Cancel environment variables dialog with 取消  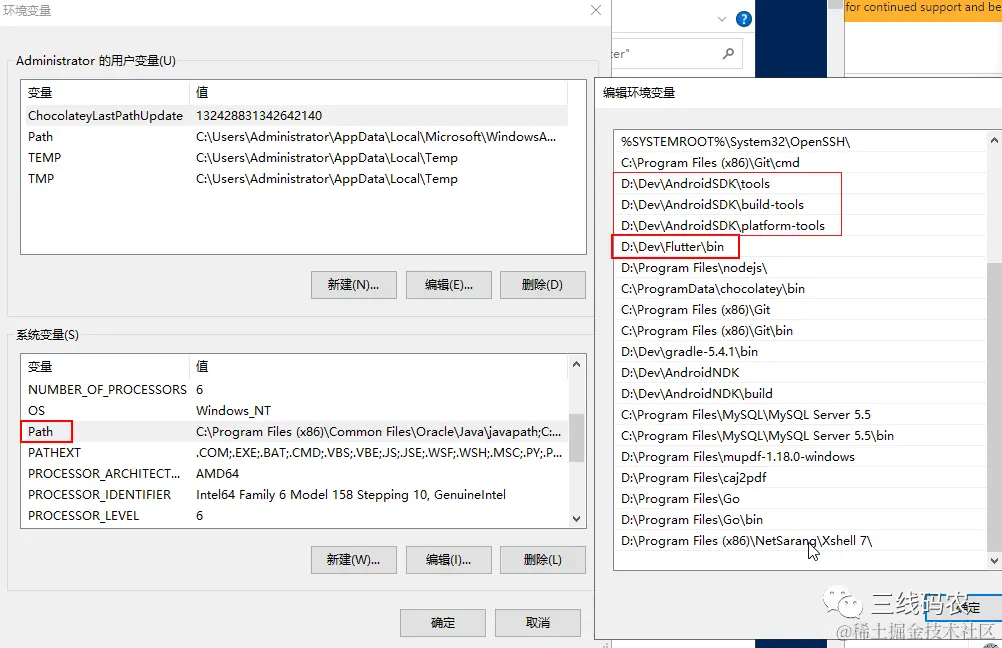coord(537,622)
